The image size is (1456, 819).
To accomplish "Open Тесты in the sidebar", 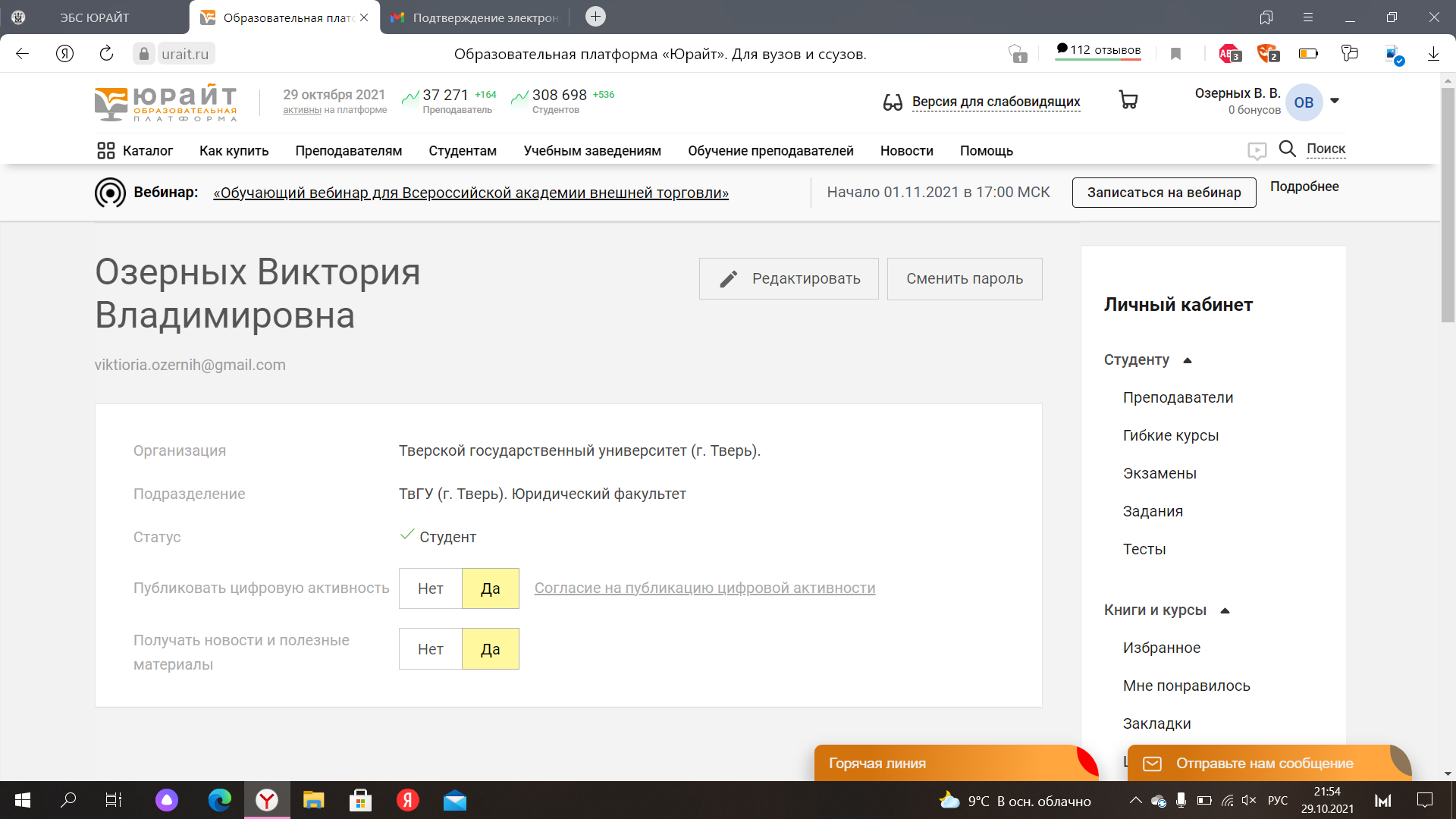I will (x=1144, y=549).
